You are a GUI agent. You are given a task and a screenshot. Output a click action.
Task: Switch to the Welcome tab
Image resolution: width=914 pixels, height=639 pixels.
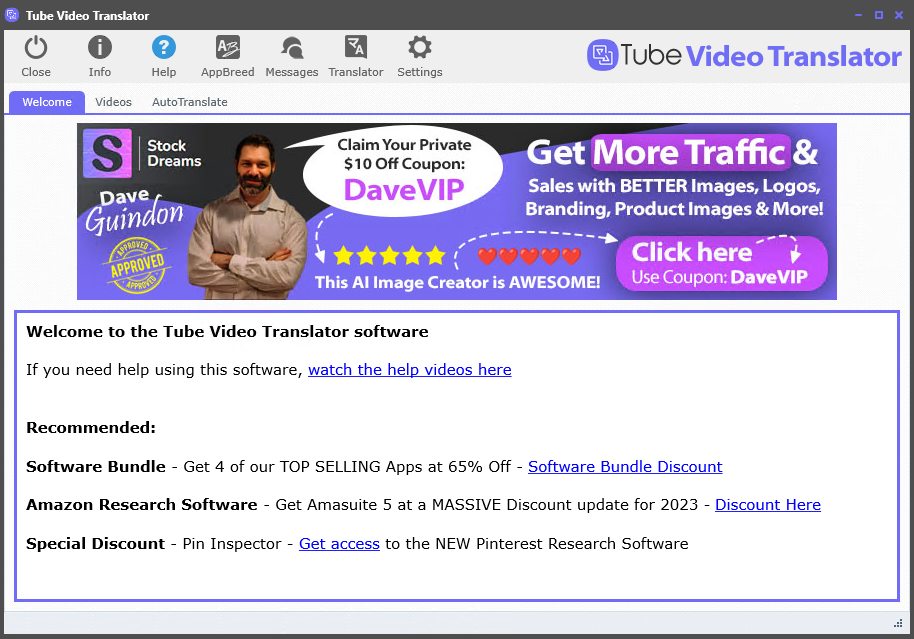click(x=47, y=102)
